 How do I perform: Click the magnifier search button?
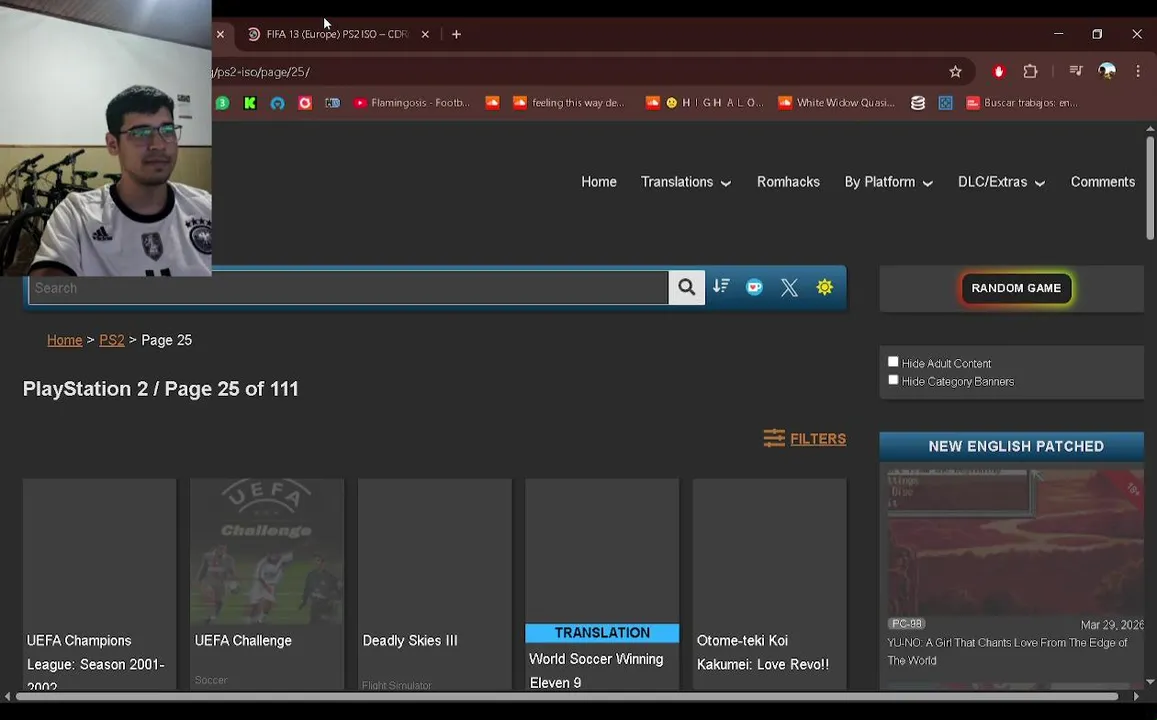click(686, 287)
